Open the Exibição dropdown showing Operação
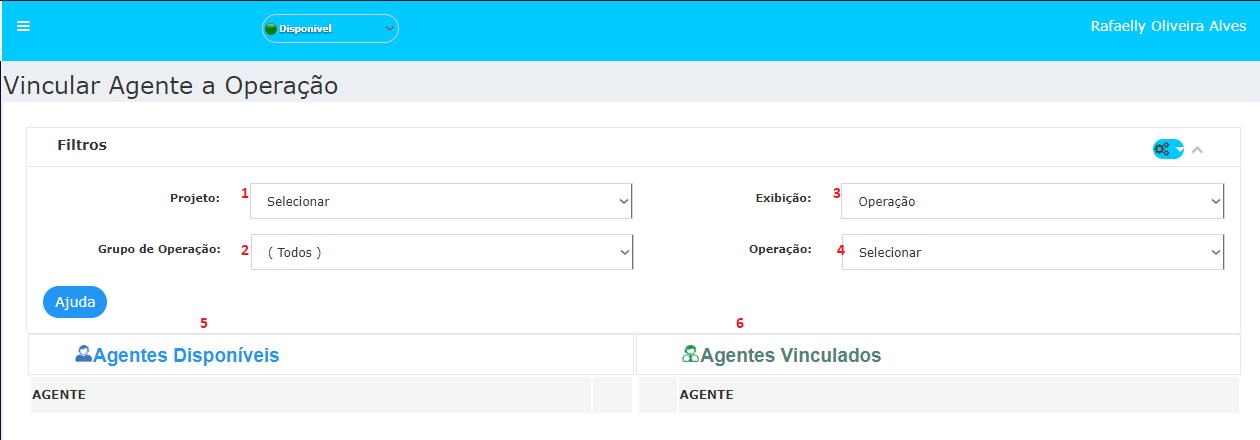Screen dimensions: 1260x440 point(1033,201)
